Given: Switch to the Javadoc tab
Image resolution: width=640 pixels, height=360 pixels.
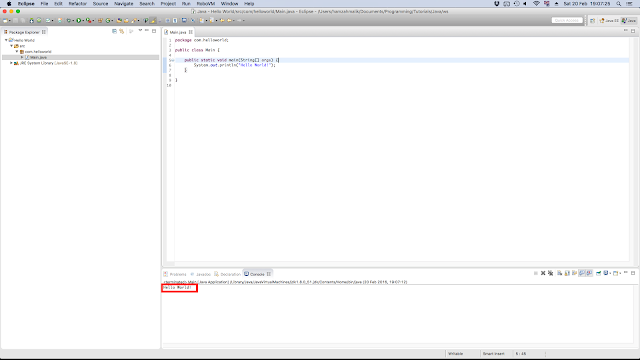Looking at the screenshot, I should (x=200, y=274).
